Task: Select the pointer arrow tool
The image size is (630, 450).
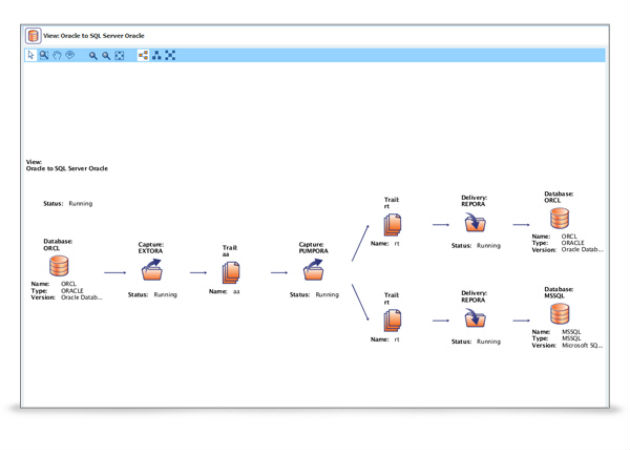Action: pyautogui.click(x=31, y=56)
